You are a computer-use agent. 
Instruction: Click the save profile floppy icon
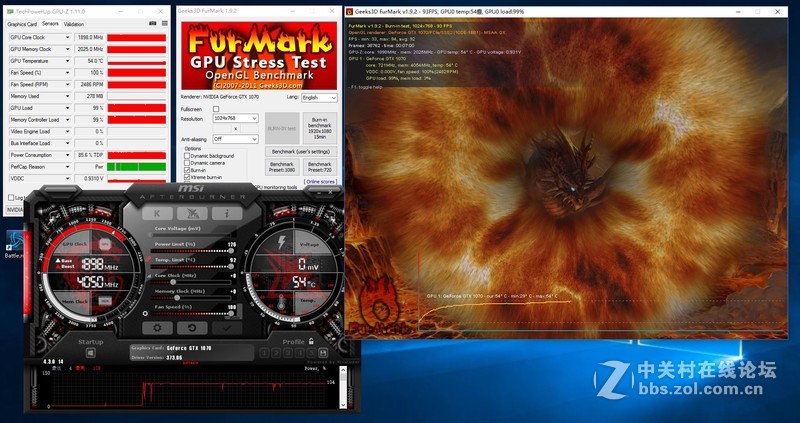pos(323,353)
